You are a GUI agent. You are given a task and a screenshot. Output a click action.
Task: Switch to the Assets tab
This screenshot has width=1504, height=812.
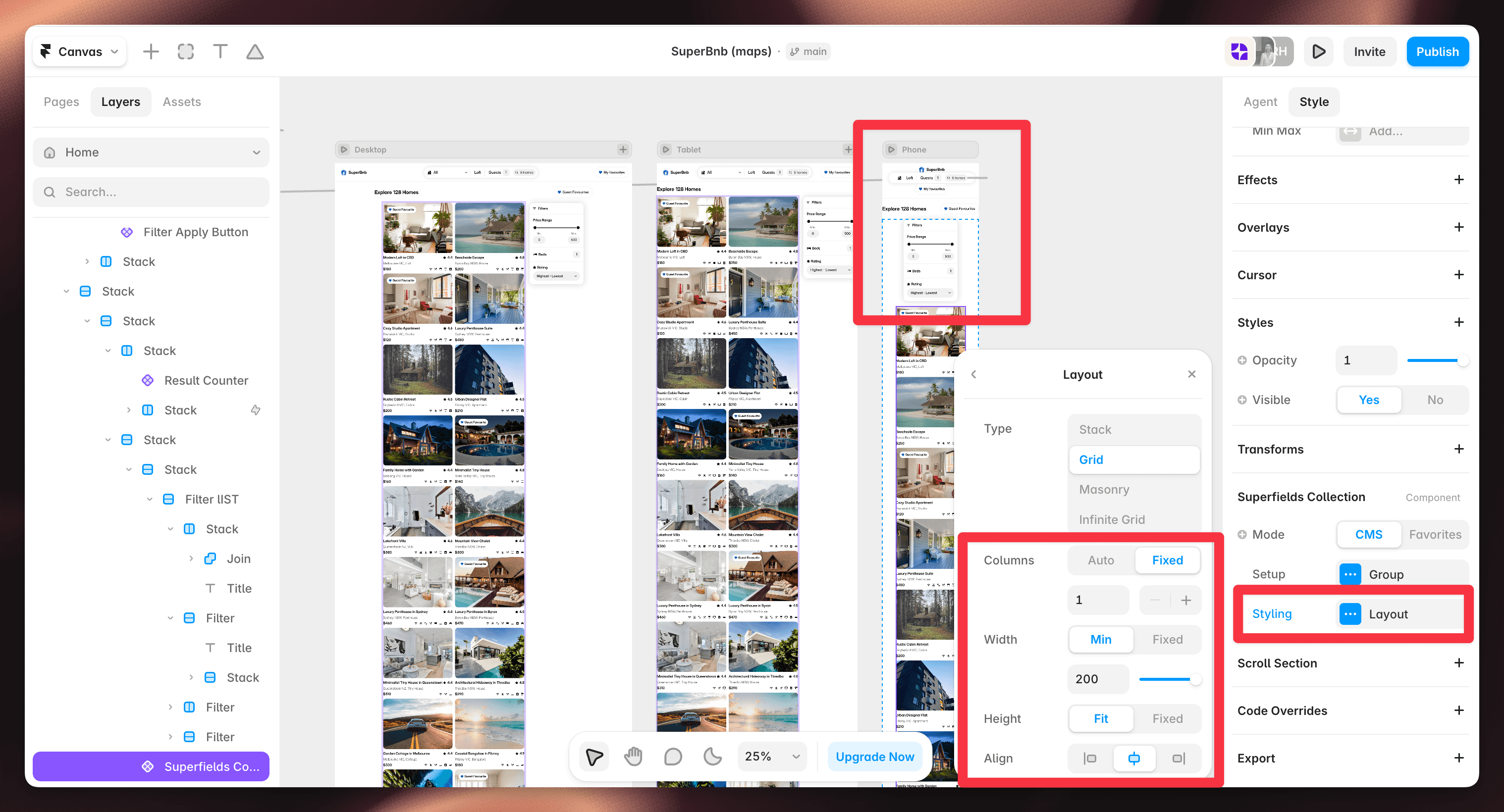tap(182, 101)
